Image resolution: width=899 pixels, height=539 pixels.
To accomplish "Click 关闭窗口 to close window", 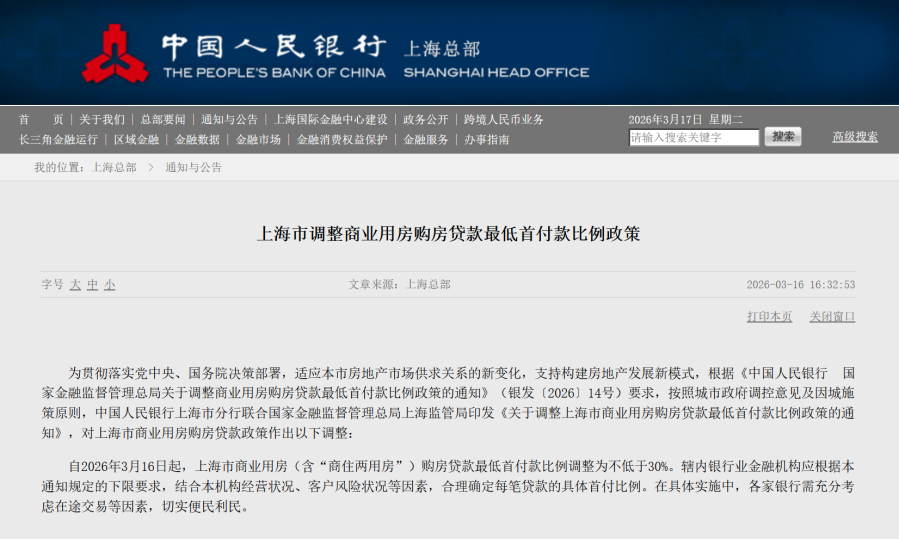I will point(832,317).
